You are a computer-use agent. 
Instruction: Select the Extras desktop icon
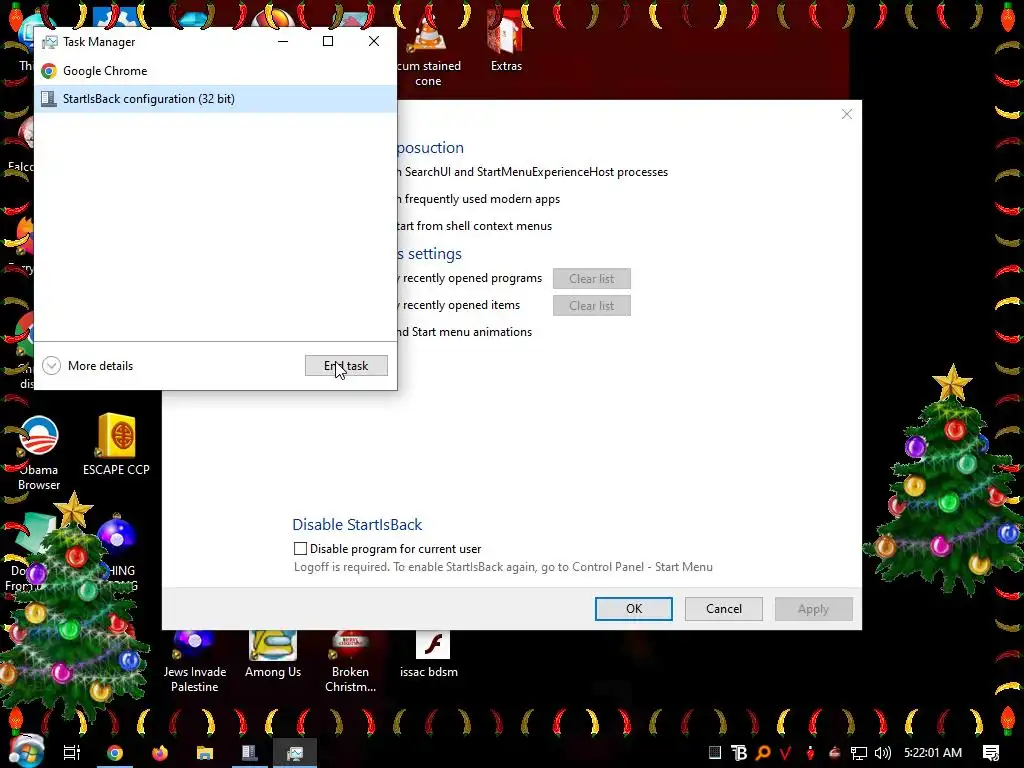pos(506,40)
